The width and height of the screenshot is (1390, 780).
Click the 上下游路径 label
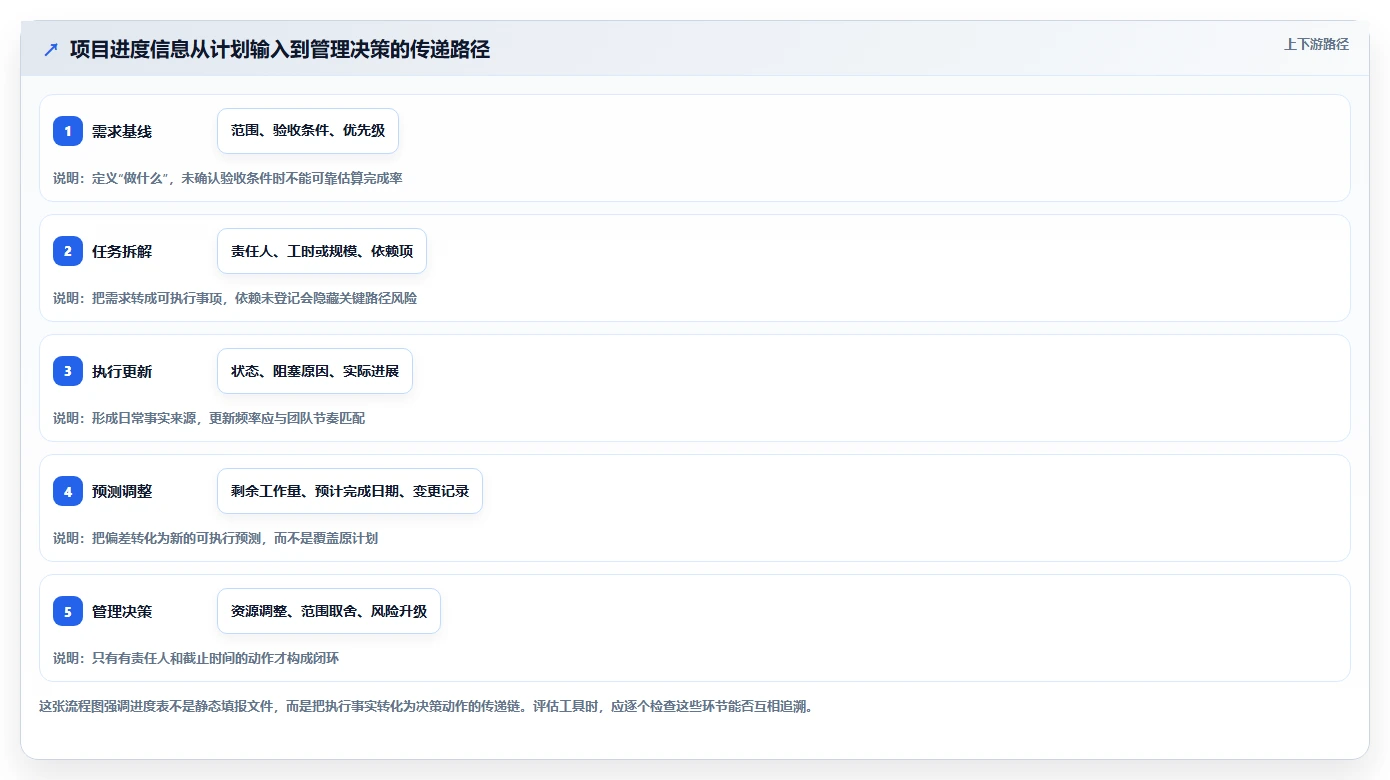(x=1316, y=44)
